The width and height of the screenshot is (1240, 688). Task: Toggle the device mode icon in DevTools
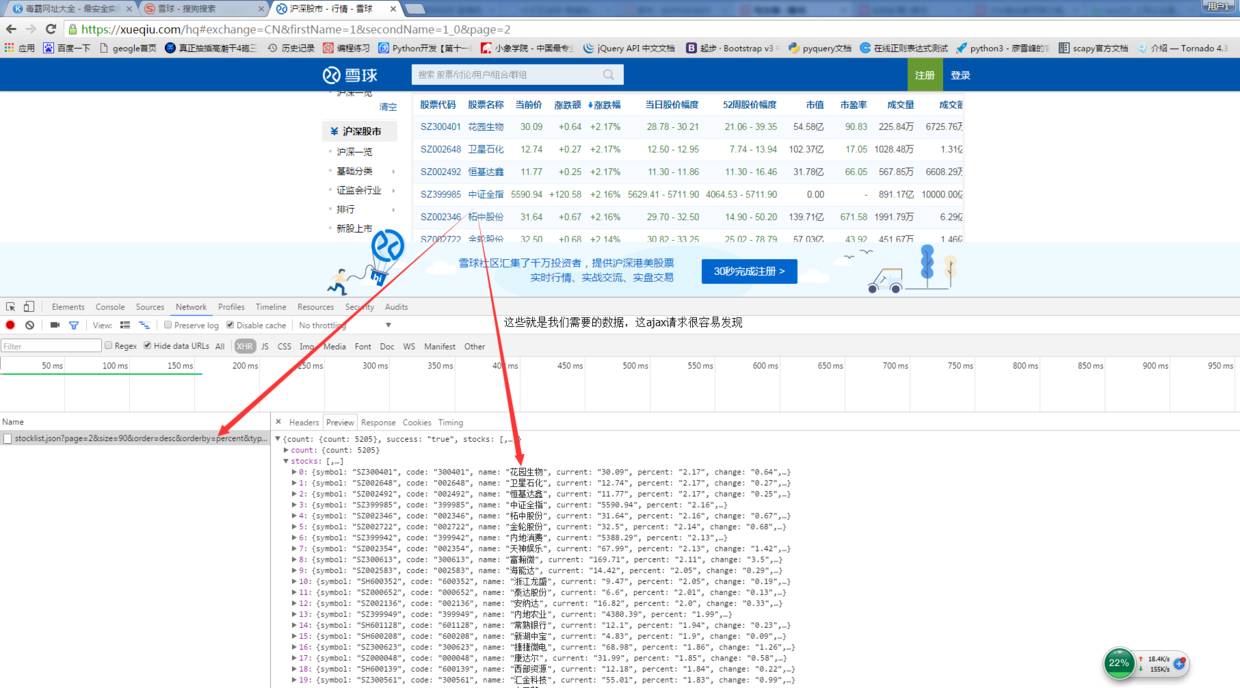click(x=29, y=307)
